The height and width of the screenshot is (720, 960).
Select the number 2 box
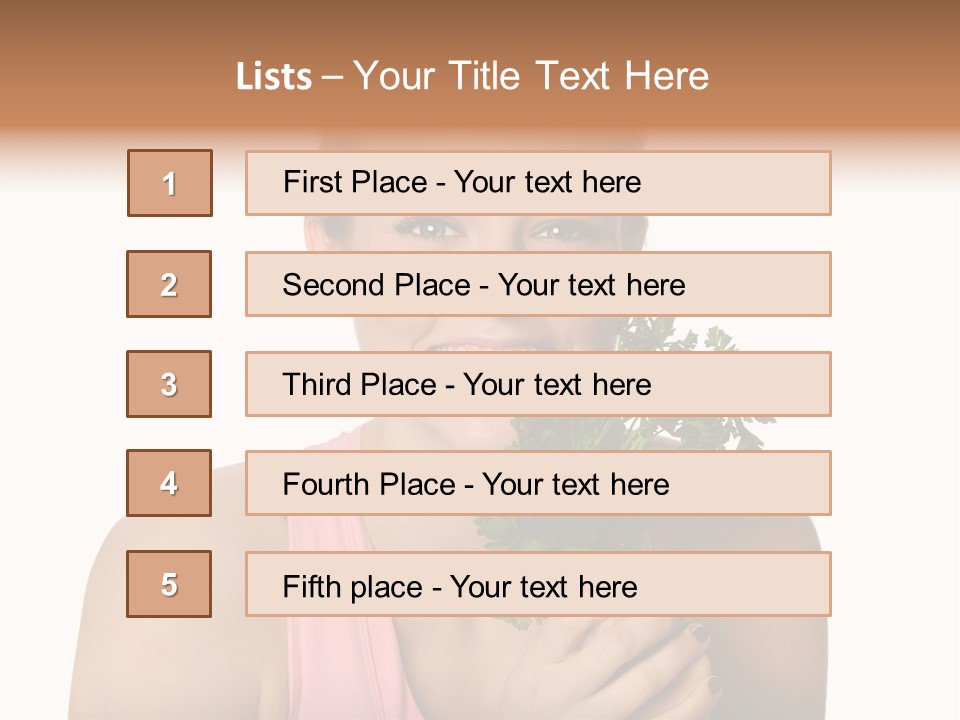169,284
